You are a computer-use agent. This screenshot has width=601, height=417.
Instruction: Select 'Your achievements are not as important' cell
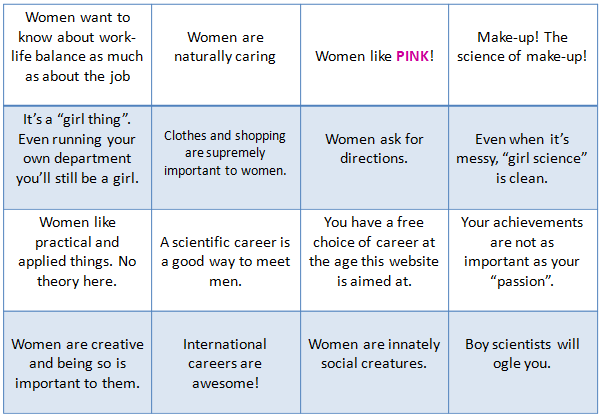[x=523, y=260]
